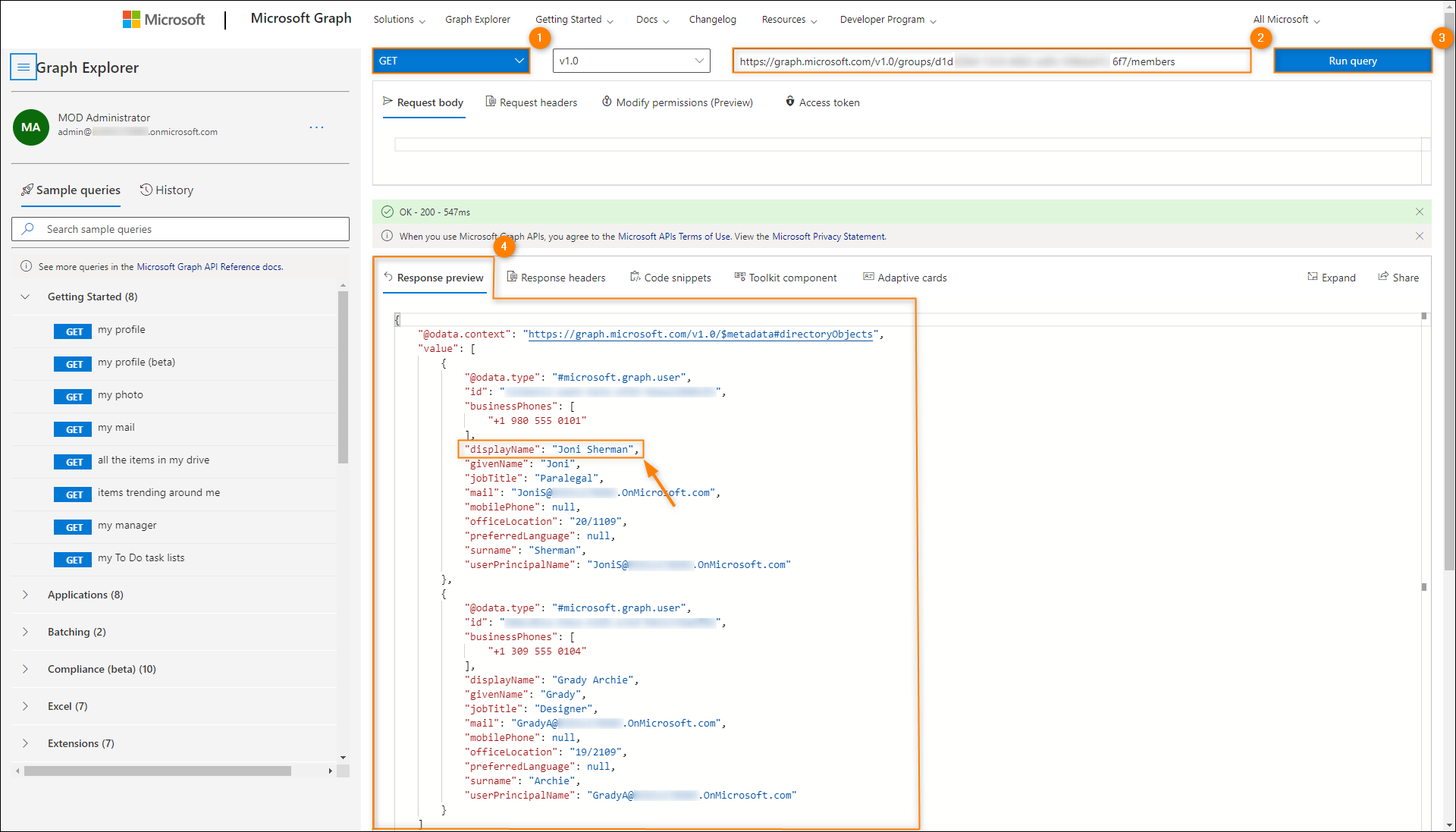This screenshot has height=832, width=1456.
Task: Open the Adaptive cards tab
Action: click(x=905, y=278)
